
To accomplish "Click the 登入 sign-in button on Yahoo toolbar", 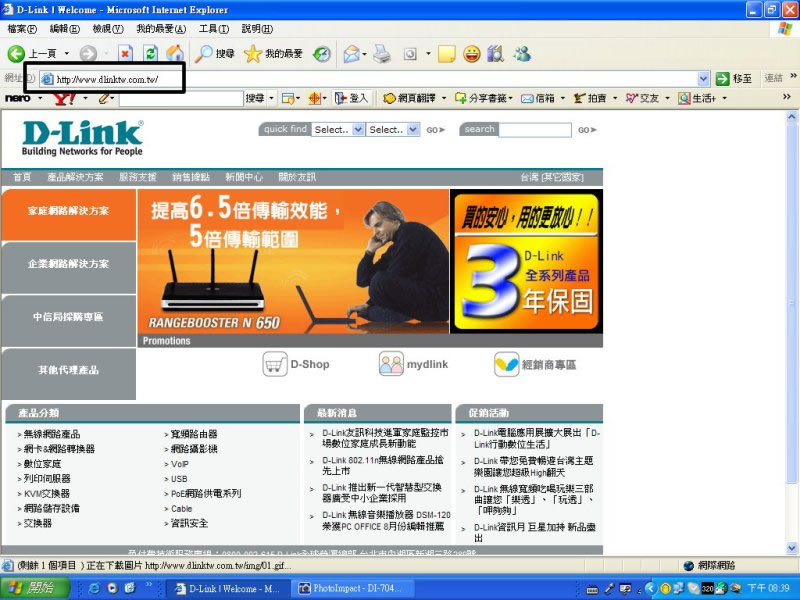I will (x=351, y=97).
